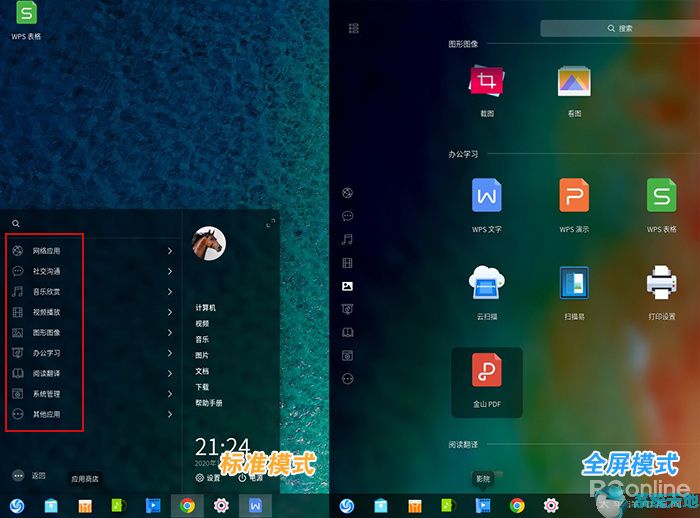This screenshot has height=518, width=700.
Task: Open the 图片 folder shortcut
Action: tap(202, 355)
